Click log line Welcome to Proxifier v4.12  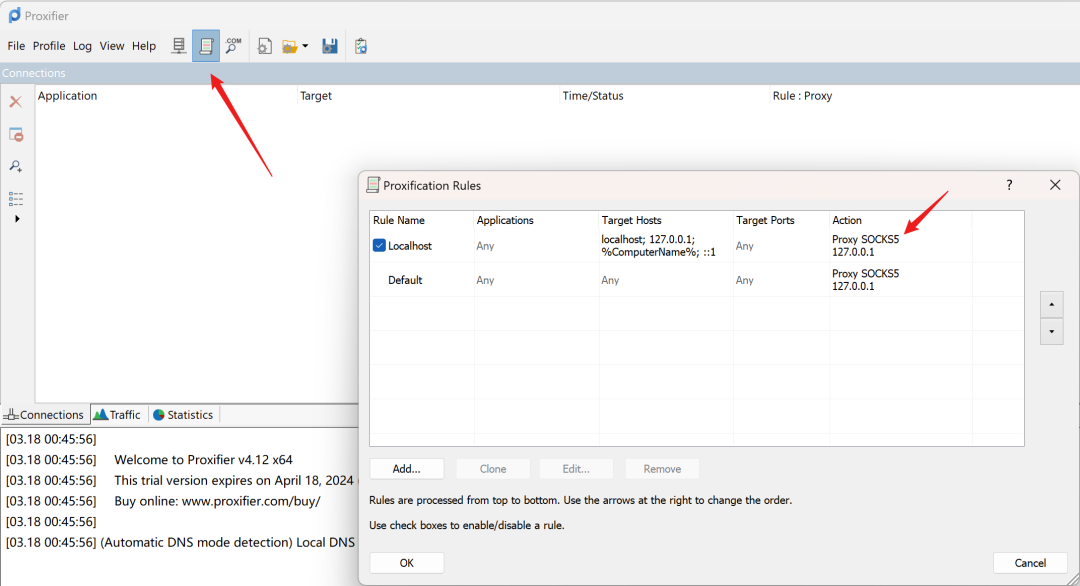coord(203,459)
